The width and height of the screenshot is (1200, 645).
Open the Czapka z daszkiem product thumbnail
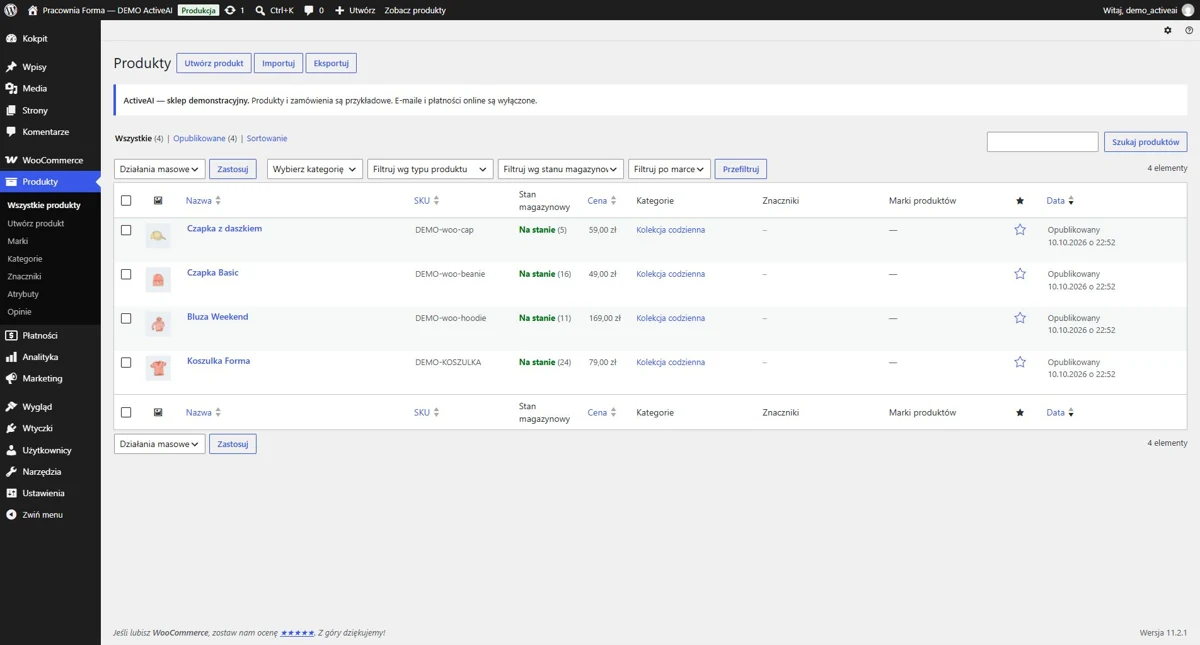pos(158,236)
